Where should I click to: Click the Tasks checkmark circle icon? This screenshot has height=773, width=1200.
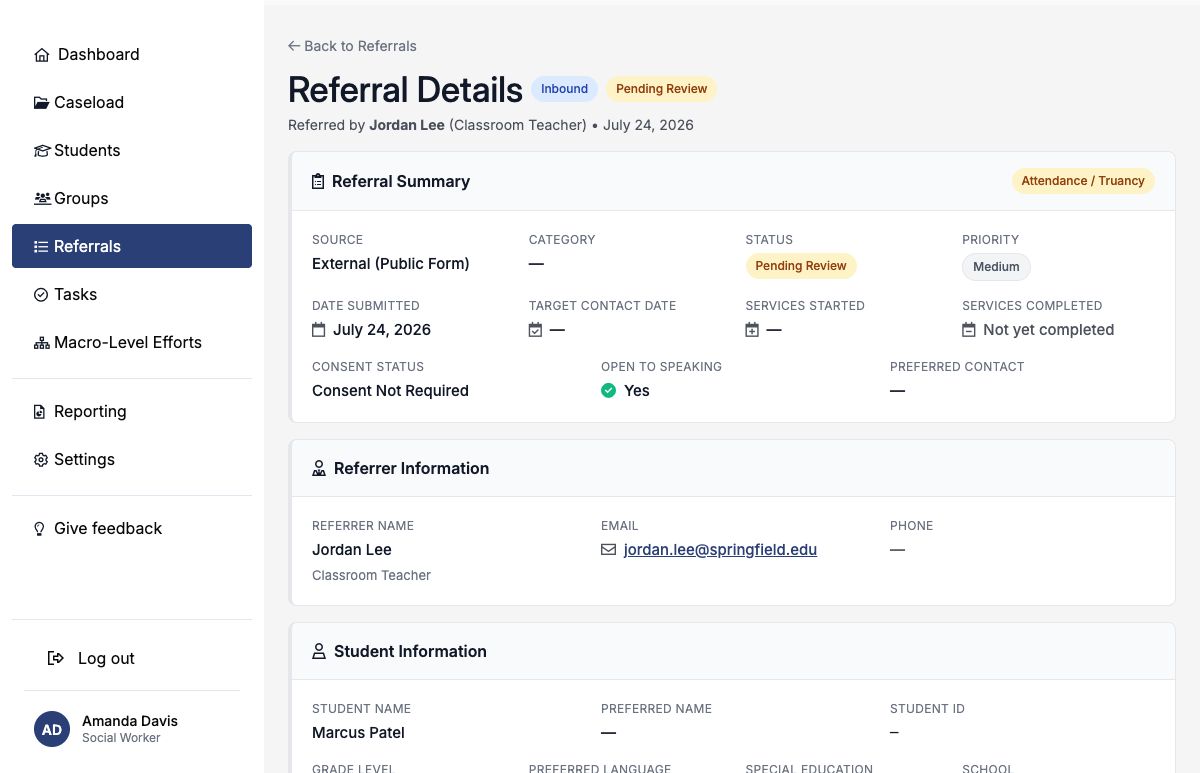[x=41, y=295]
